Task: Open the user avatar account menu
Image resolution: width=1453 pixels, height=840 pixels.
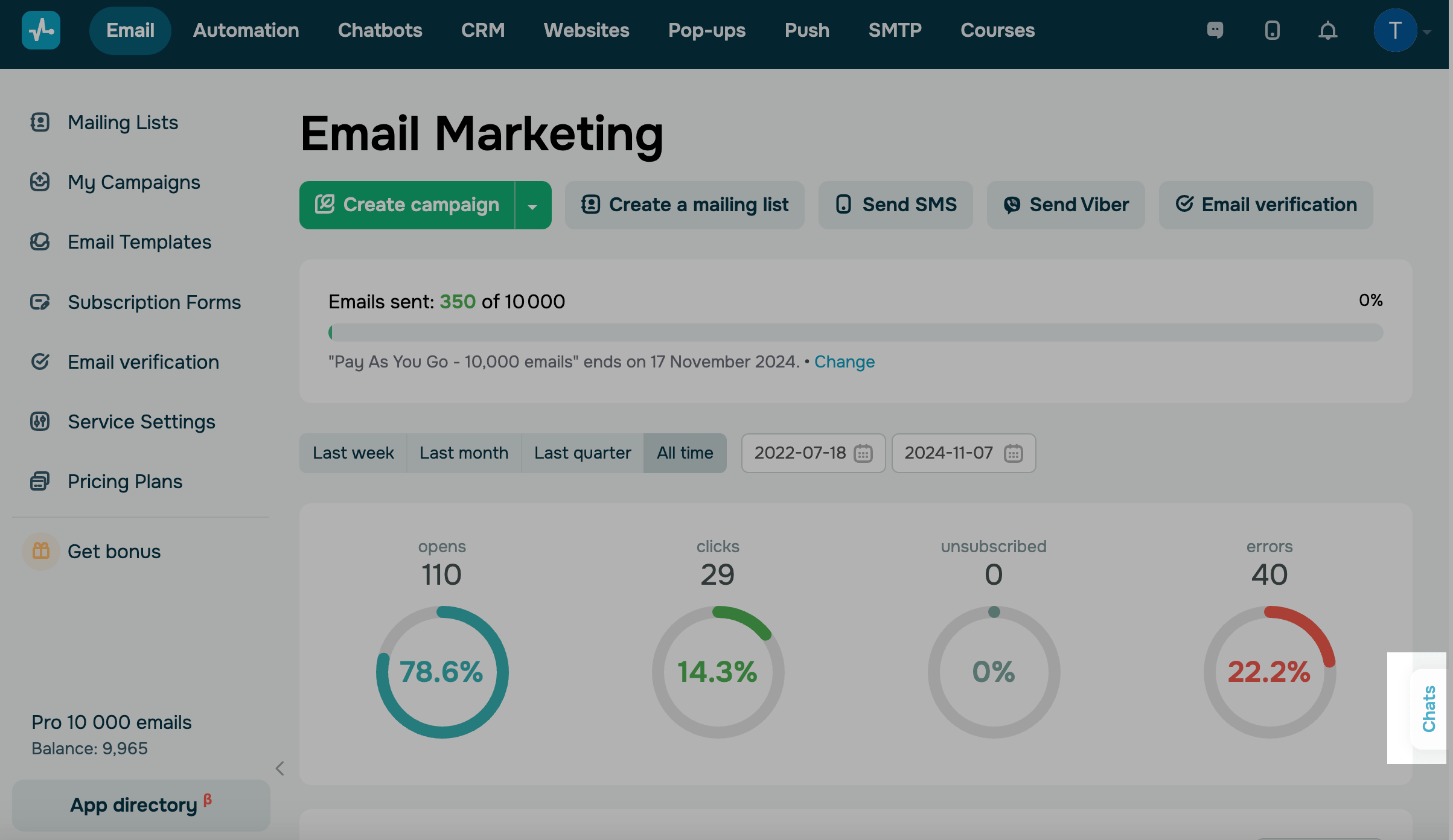Action: 1395,30
